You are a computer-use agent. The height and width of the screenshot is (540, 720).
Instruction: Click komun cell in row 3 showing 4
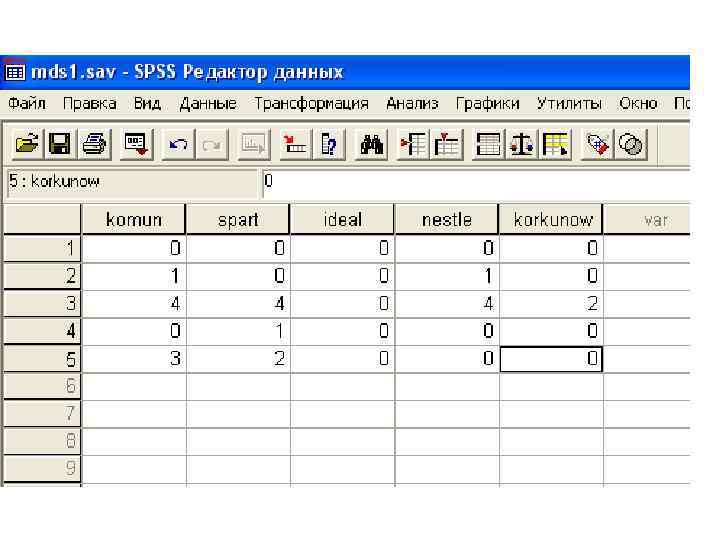point(134,304)
